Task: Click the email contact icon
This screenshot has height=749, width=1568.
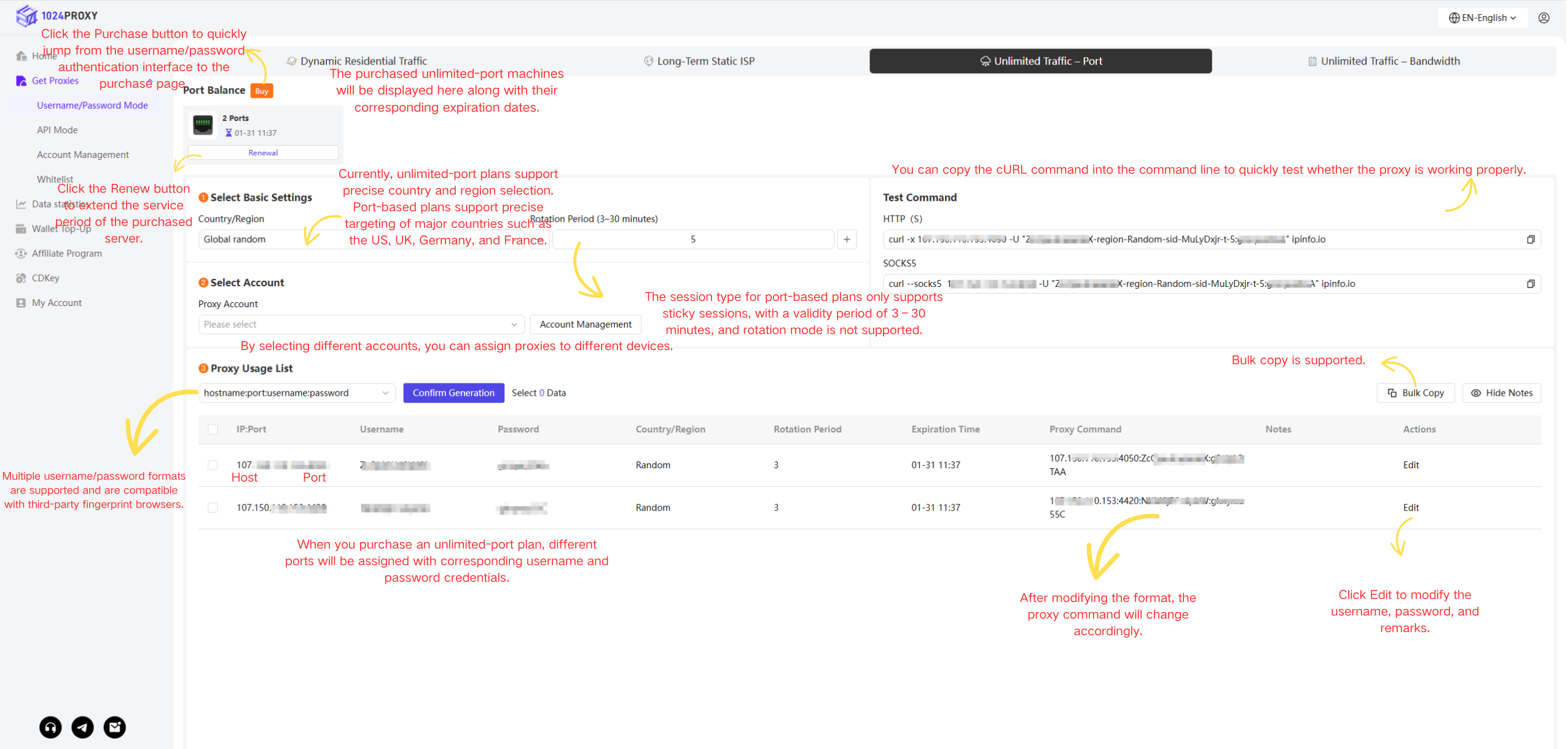Action: point(114,727)
